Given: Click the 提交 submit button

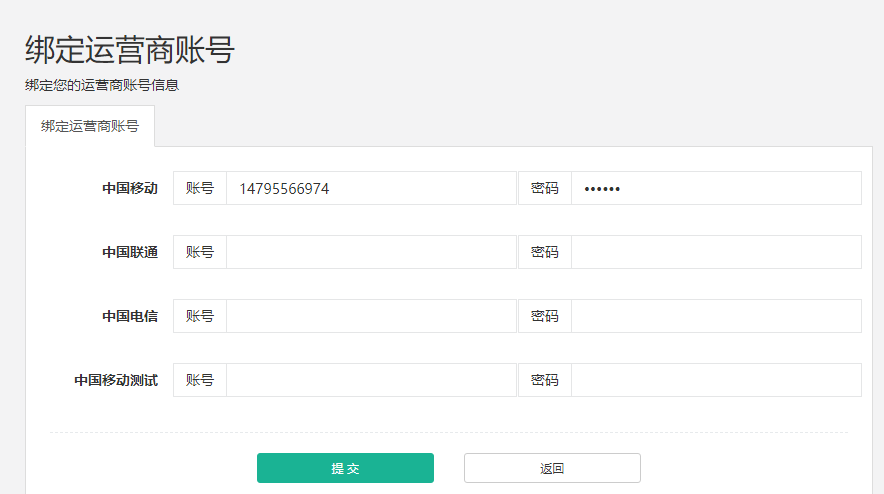Looking at the screenshot, I should [345, 468].
